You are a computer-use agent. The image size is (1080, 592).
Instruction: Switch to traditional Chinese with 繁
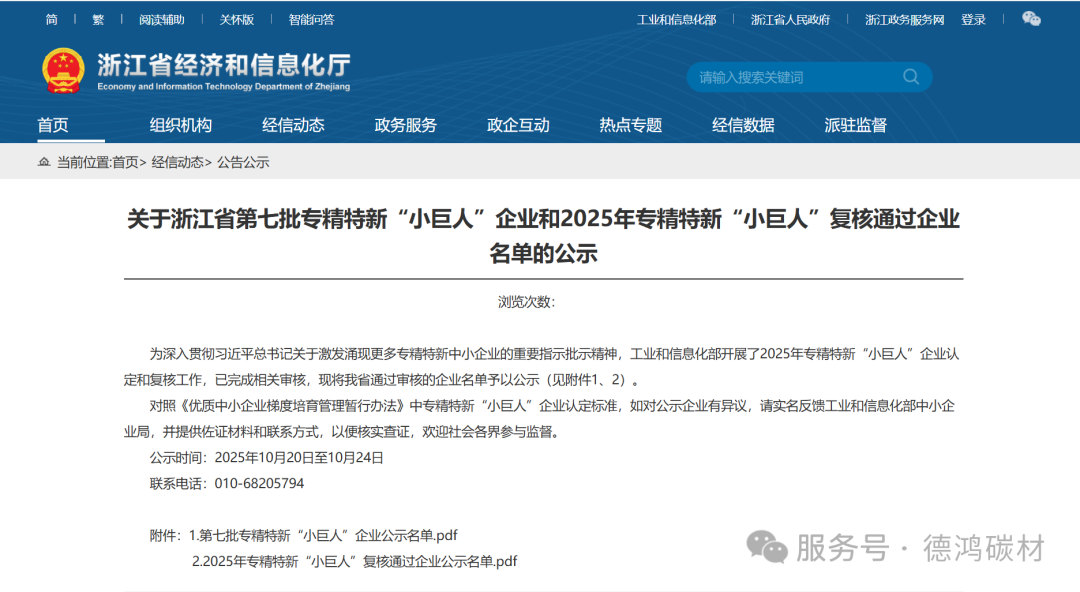98,19
